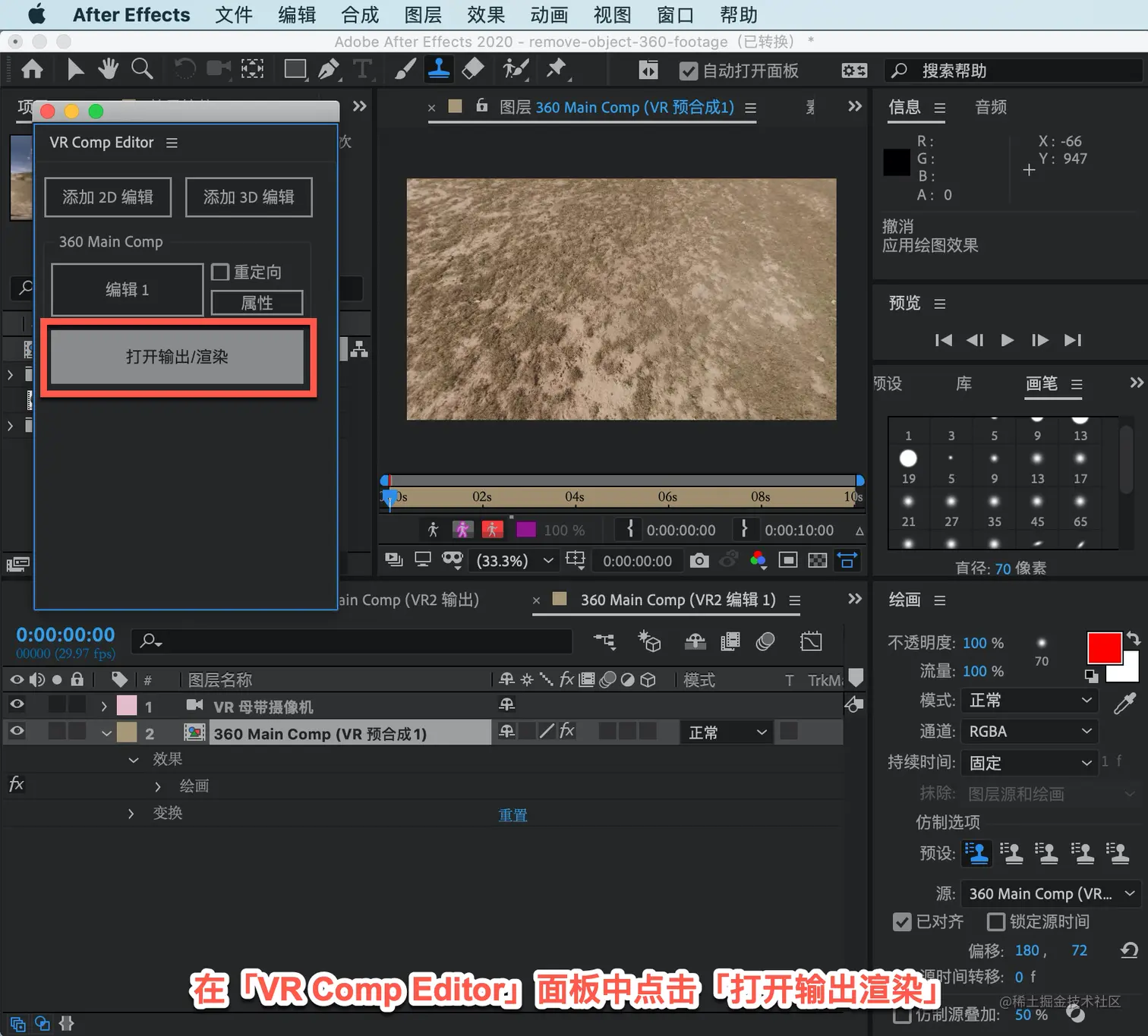Select the Hand tool

[x=108, y=70]
